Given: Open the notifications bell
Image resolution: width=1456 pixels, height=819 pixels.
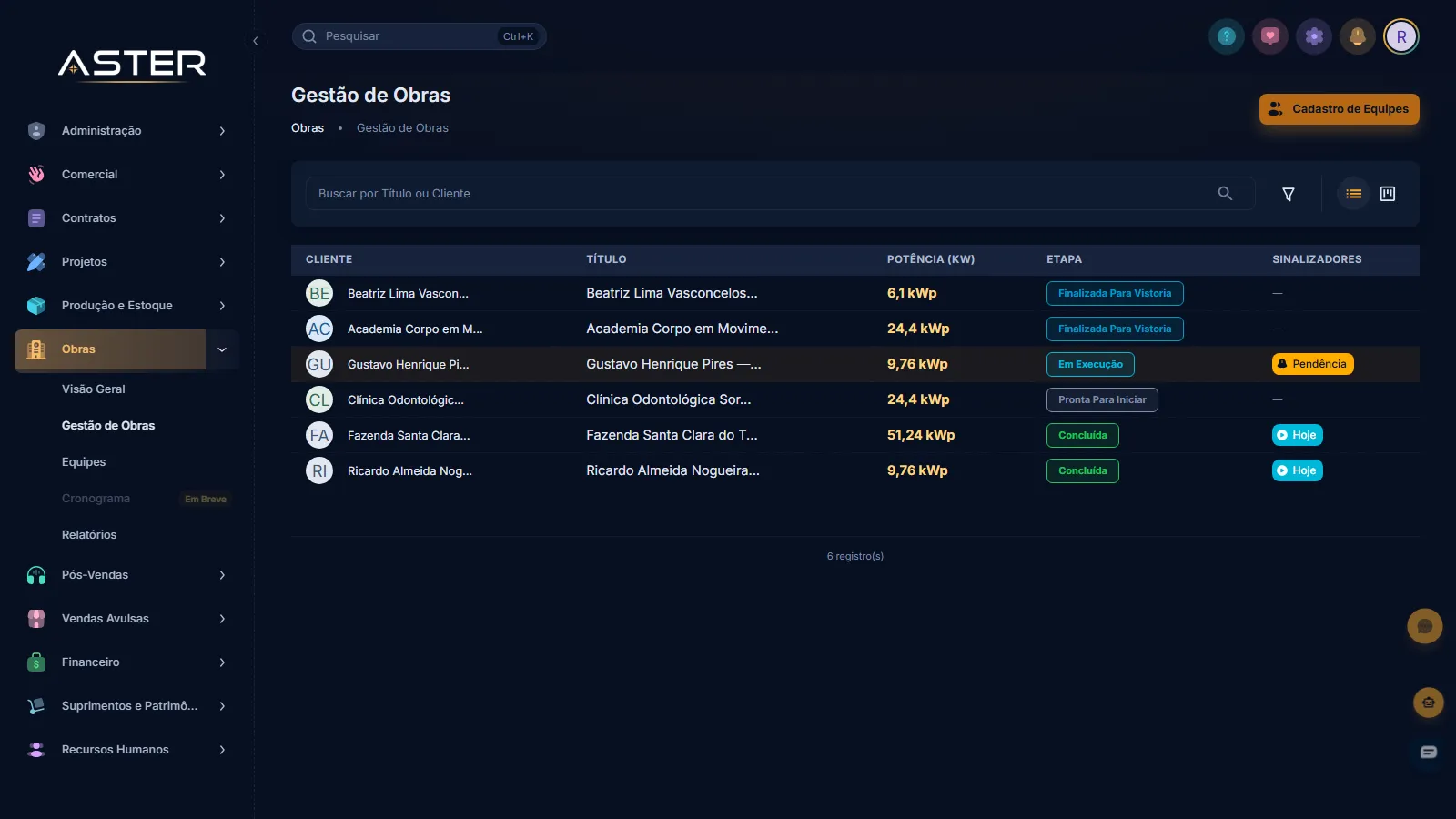Looking at the screenshot, I should click(x=1358, y=36).
